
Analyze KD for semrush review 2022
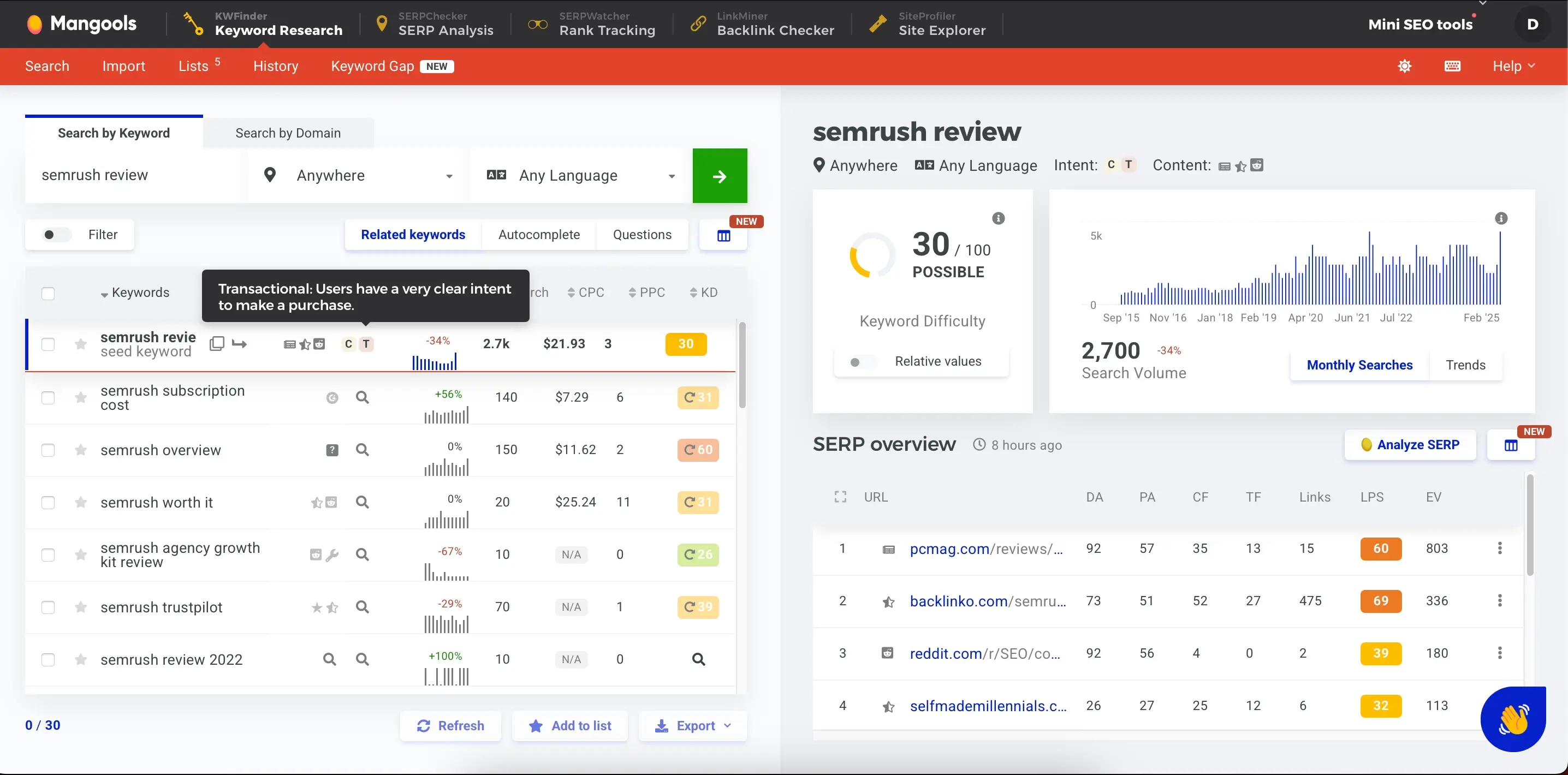[698, 659]
